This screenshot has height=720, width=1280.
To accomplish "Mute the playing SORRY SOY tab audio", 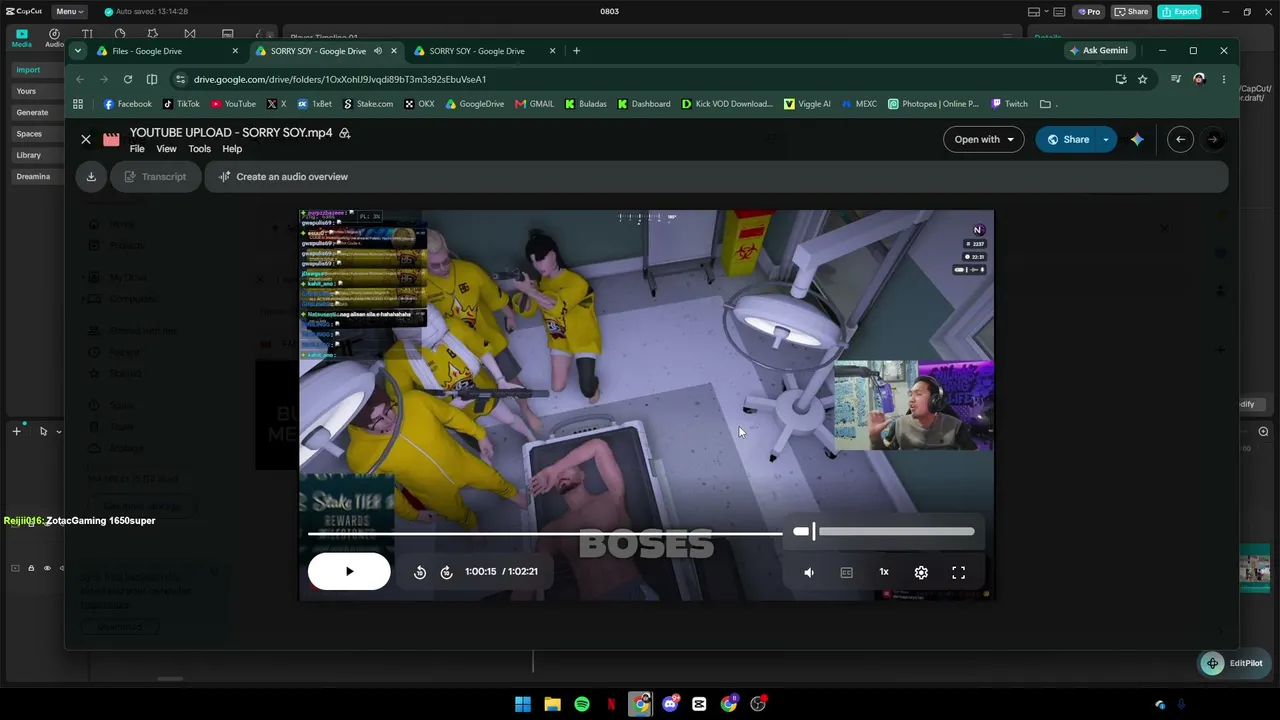I will tap(378, 51).
